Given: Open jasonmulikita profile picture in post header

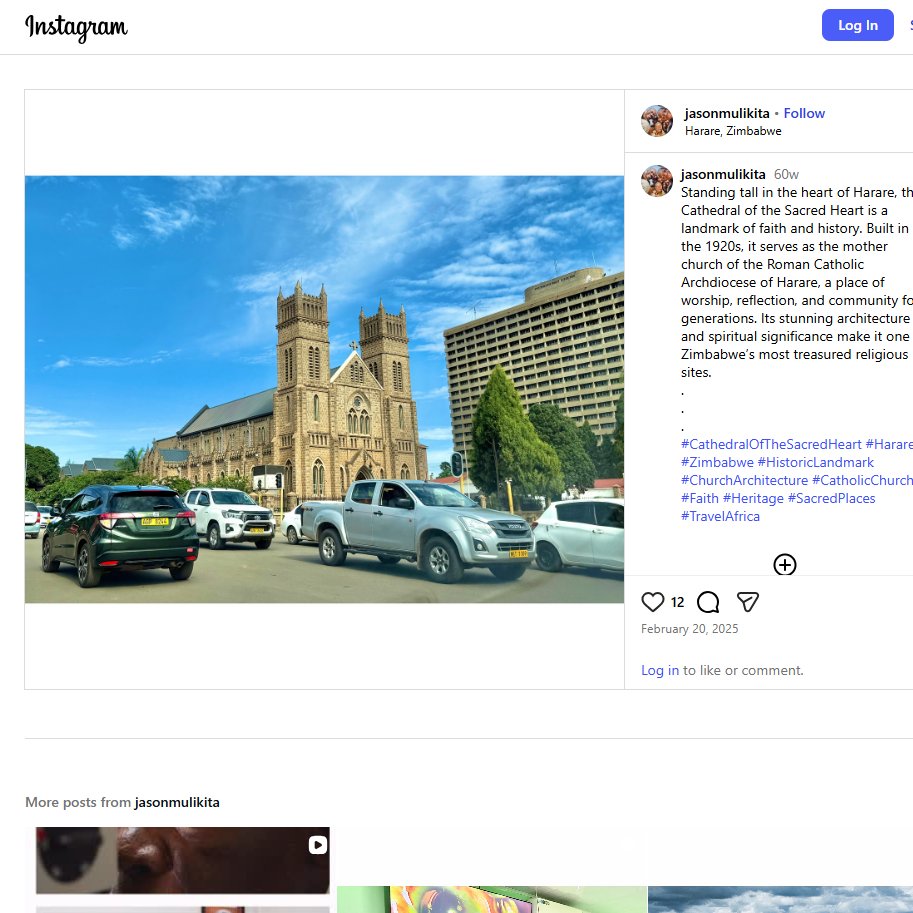Looking at the screenshot, I should point(657,121).
